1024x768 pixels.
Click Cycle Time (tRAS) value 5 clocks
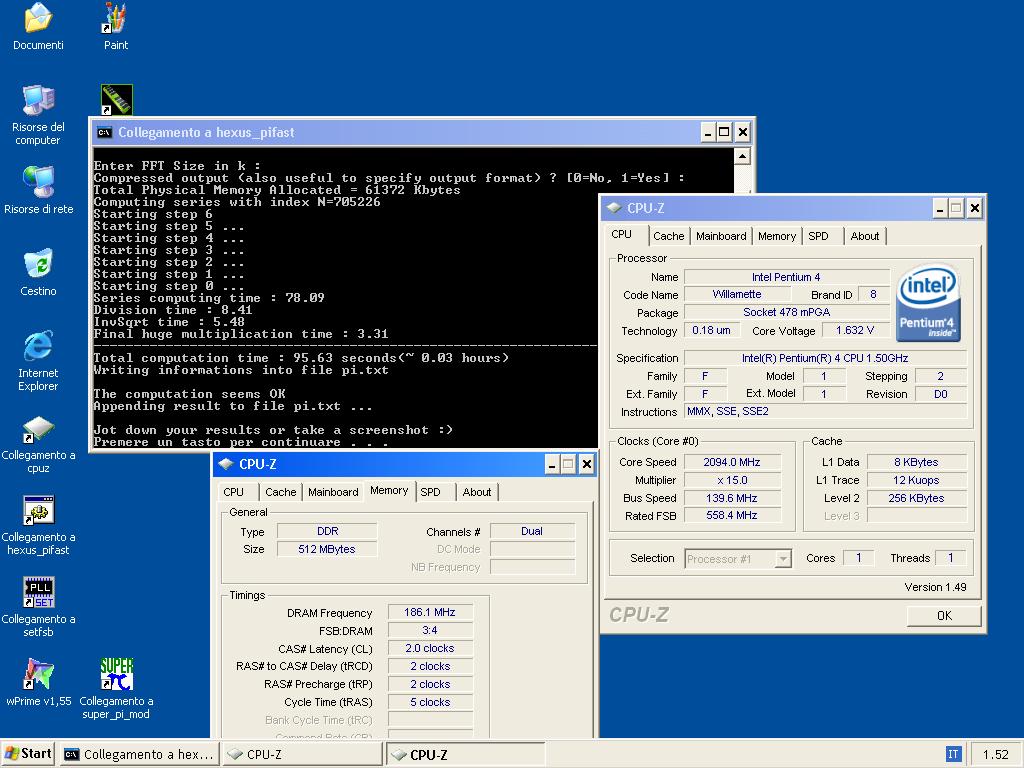(430, 702)
